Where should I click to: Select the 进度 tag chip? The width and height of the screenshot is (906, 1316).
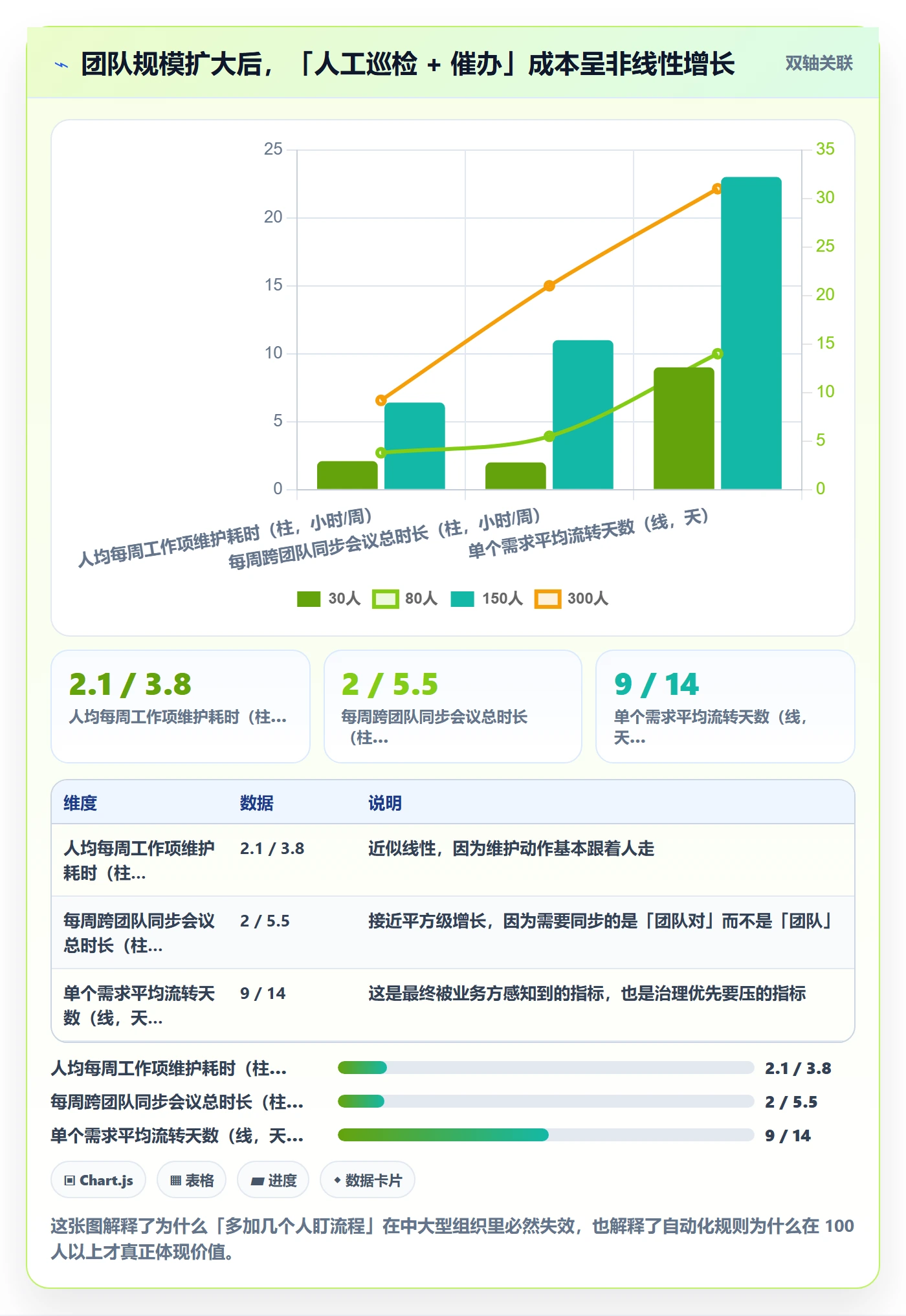pyautogui.click(x=273, y=1180)
